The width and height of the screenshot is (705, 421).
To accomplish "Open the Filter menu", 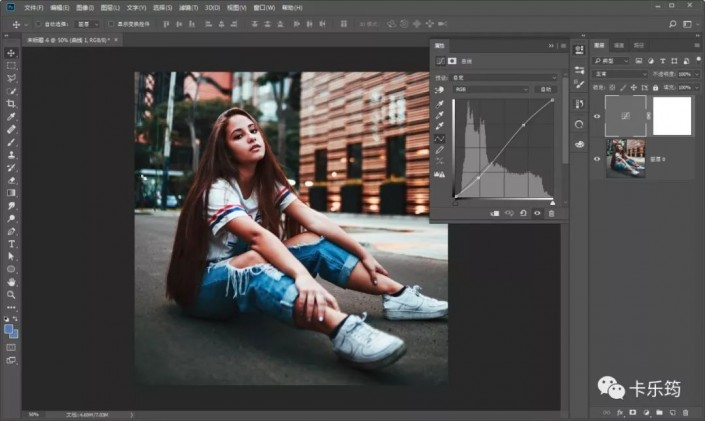I will coord(188,8).
